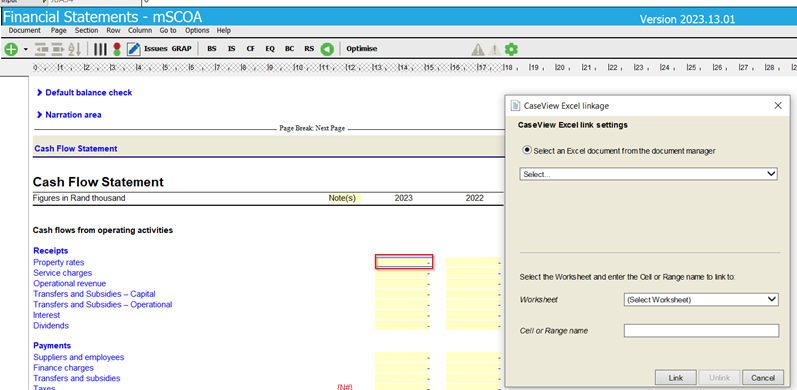Screen dimensions: 797x390
Task: Open the Section menu
Action: click(x=86, y=31)
